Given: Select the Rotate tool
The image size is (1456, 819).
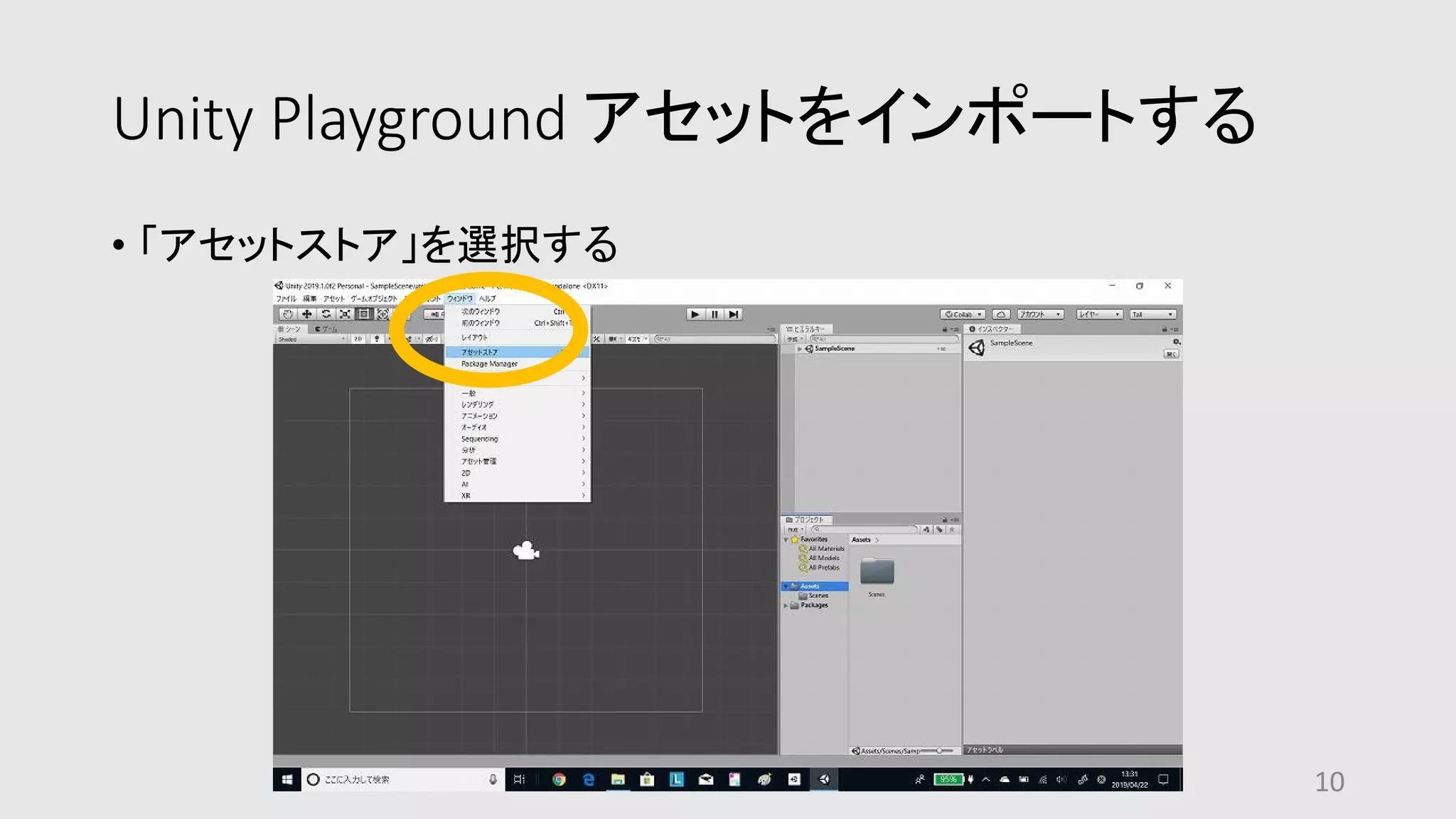Looking at the screenshot, I should click(326, 314).
